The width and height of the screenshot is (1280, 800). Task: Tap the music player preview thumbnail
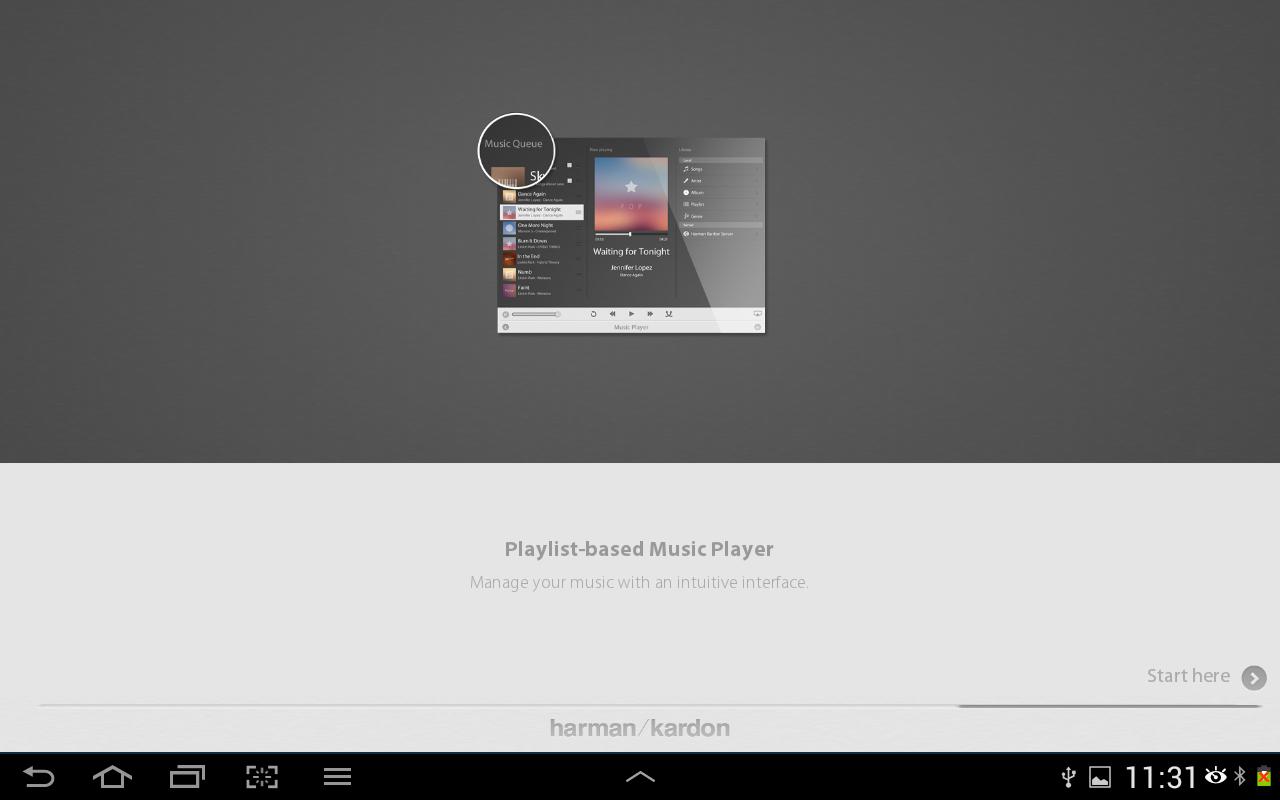[x=631, y=235]
